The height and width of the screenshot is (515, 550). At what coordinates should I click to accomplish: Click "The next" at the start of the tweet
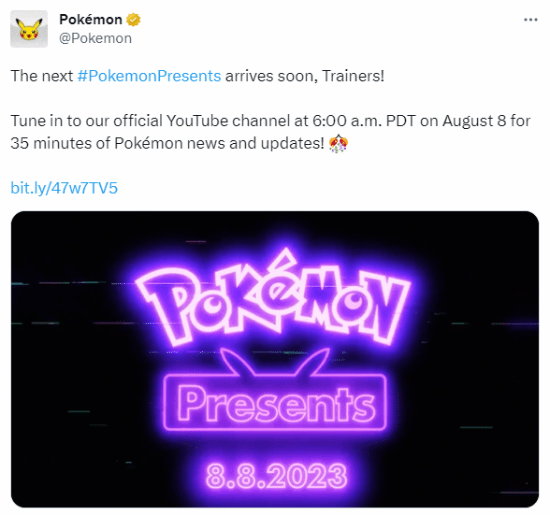(x=42, y=76)
